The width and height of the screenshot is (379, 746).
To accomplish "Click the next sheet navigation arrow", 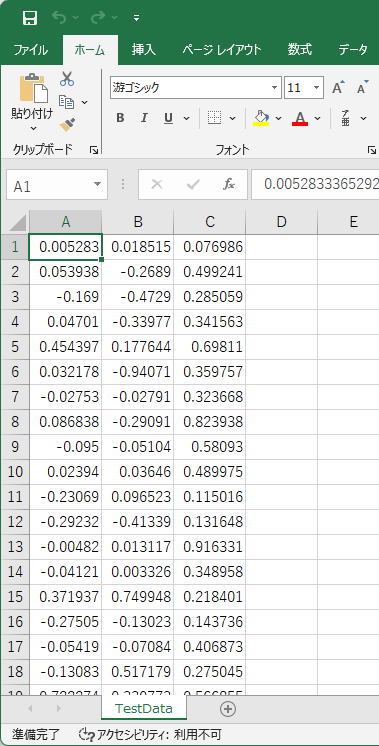I will pyautogui.click(x=59, y=709).
